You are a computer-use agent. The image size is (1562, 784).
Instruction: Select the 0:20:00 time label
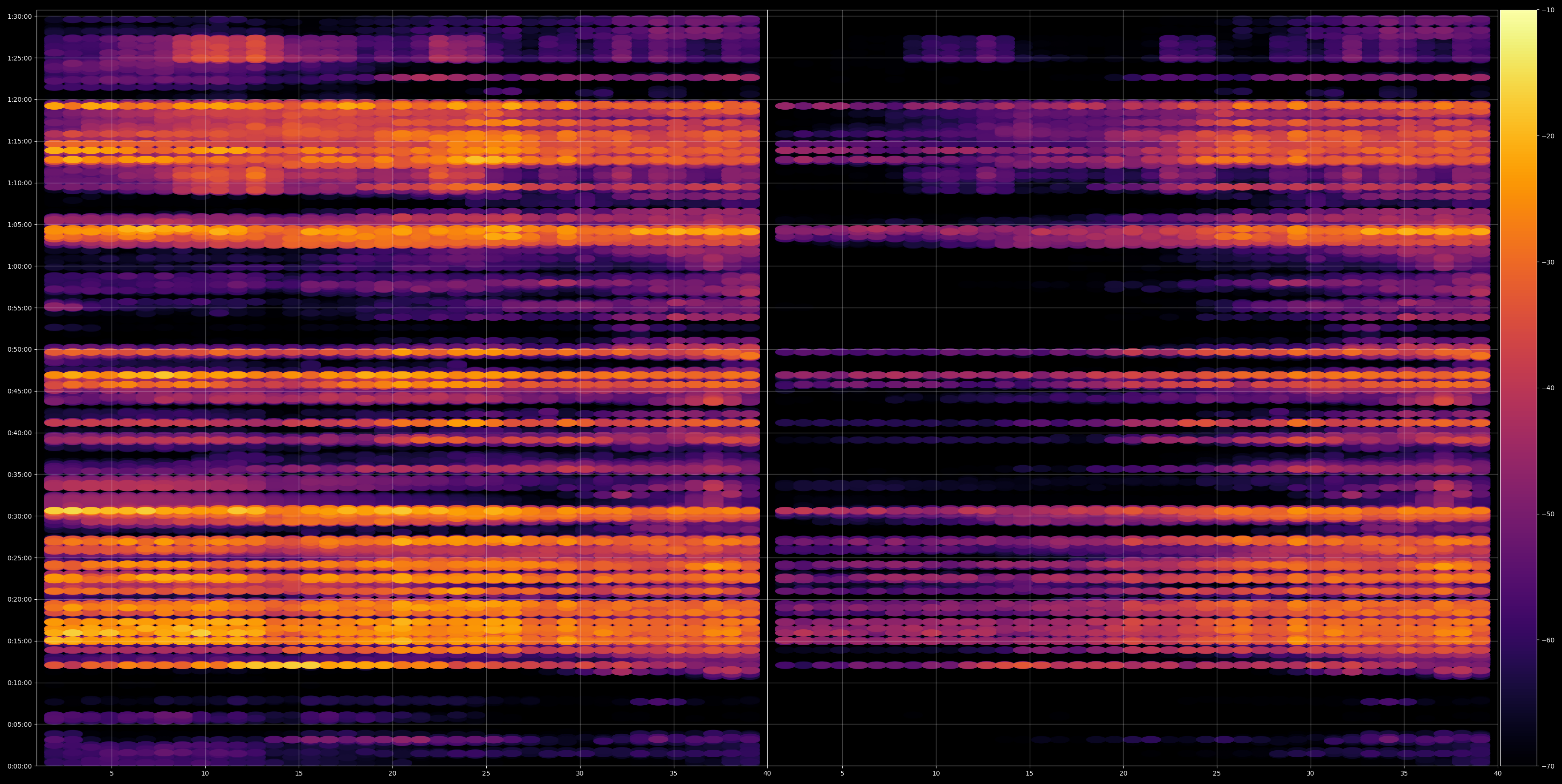[x=19, y=599]
